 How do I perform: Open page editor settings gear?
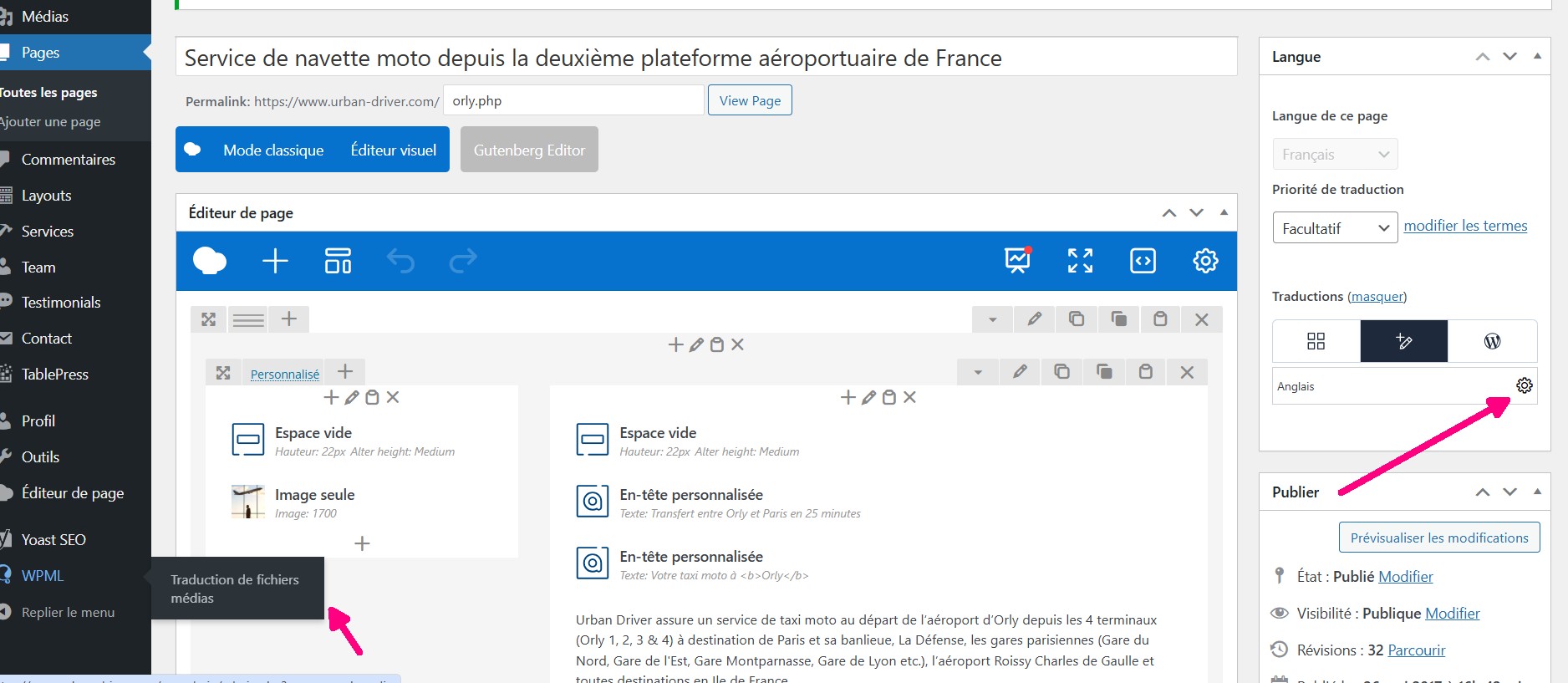1205,261
